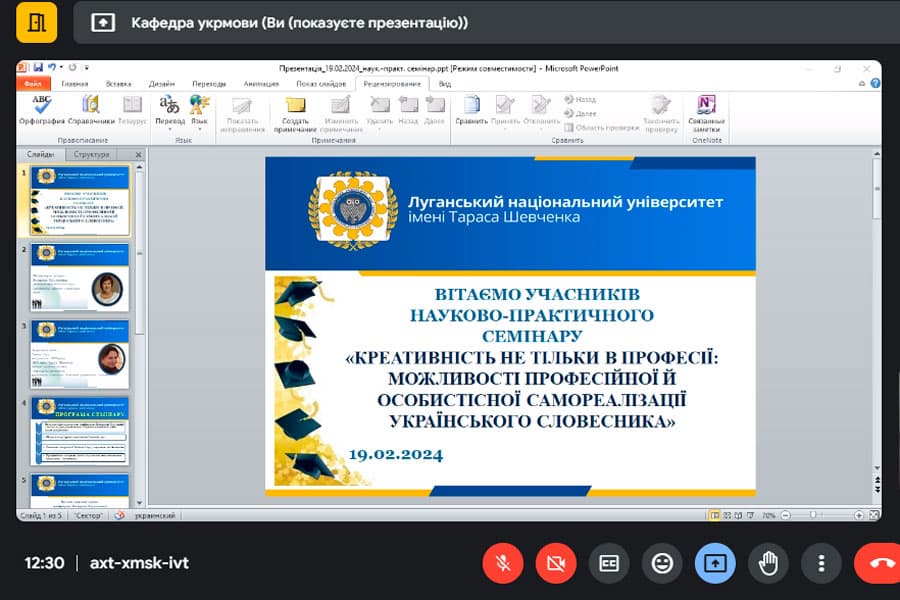Image resolution: width=900 pixels, height=600 pixels.
Task: Unmute the microphone
Action: tap(503, 563)
